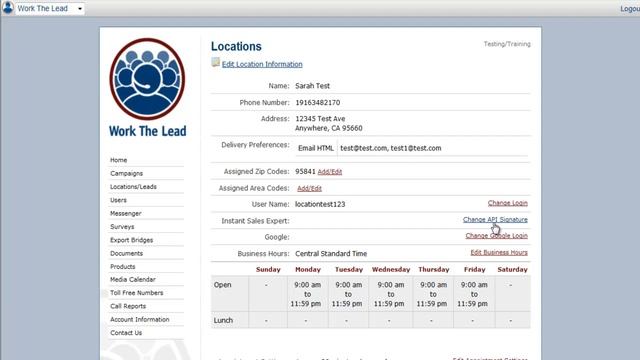The height and width of the screenshot is (360, 640).
Task: Click the user avatar icon in top bar
Action: (x=7, y=8)
